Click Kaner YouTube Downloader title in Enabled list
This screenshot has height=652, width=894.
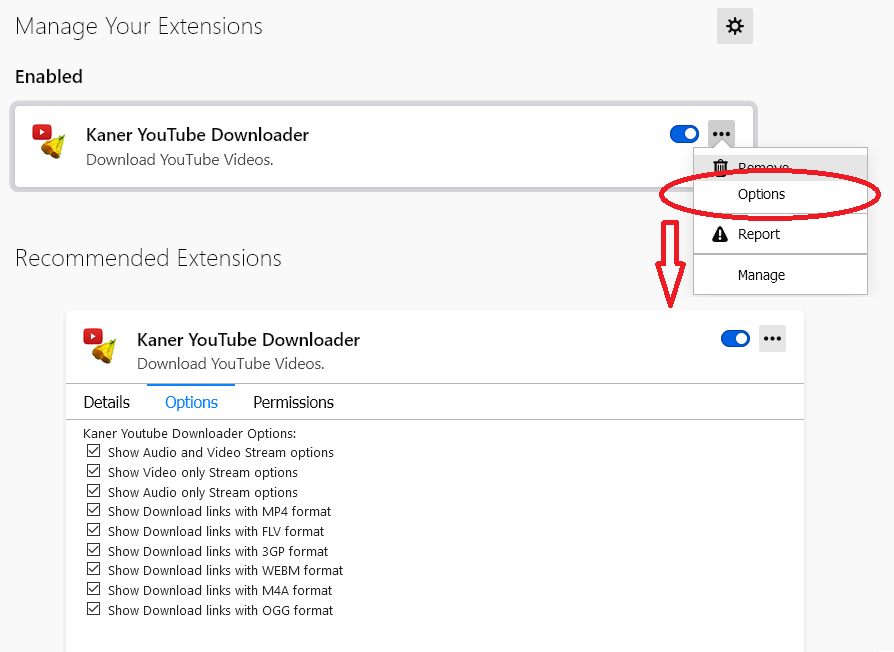[197, 135]
